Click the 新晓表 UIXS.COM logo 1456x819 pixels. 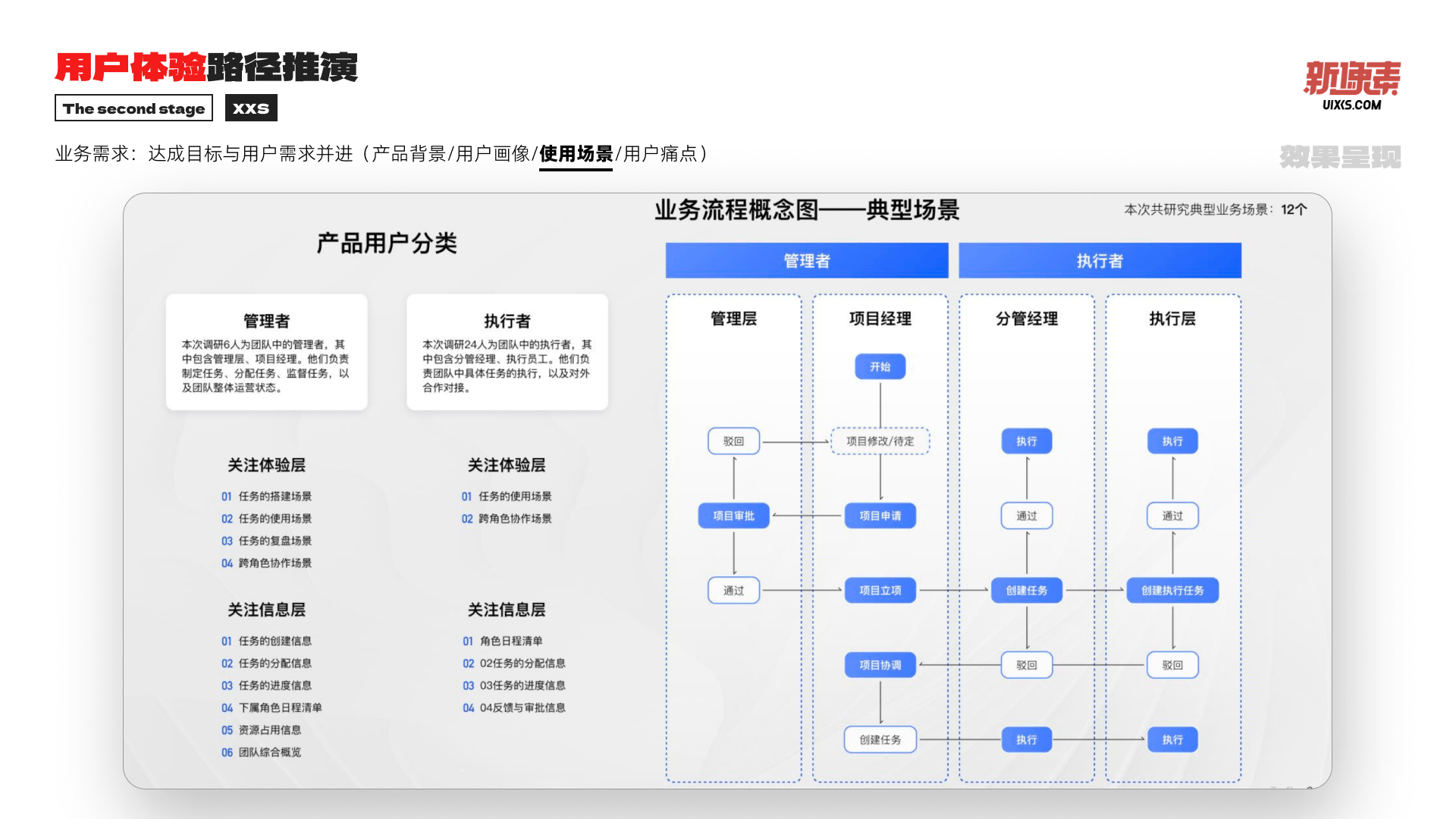tap(1351, 85)
